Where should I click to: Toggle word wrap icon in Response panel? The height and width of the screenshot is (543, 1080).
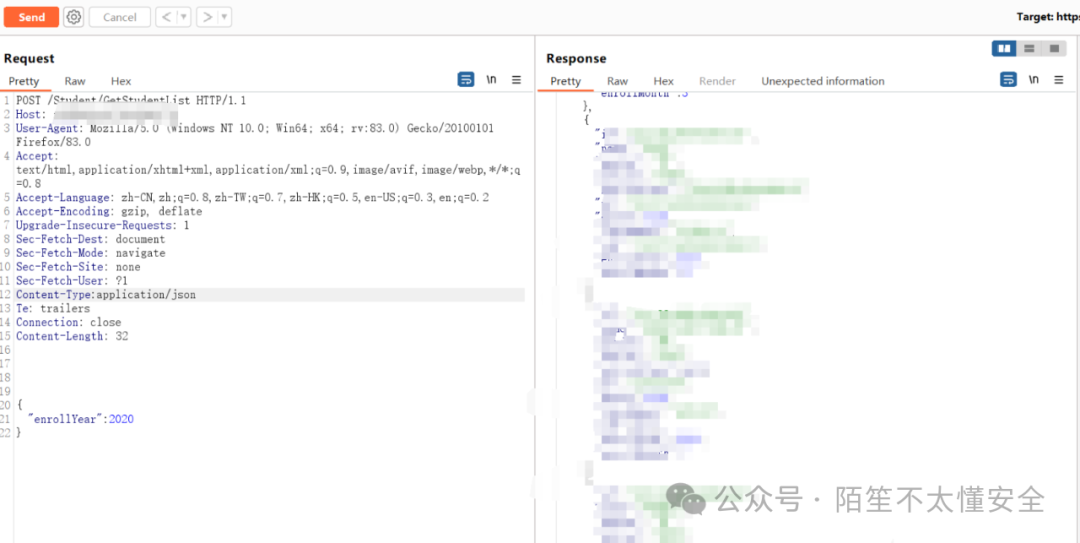(x=1008, y=80)
